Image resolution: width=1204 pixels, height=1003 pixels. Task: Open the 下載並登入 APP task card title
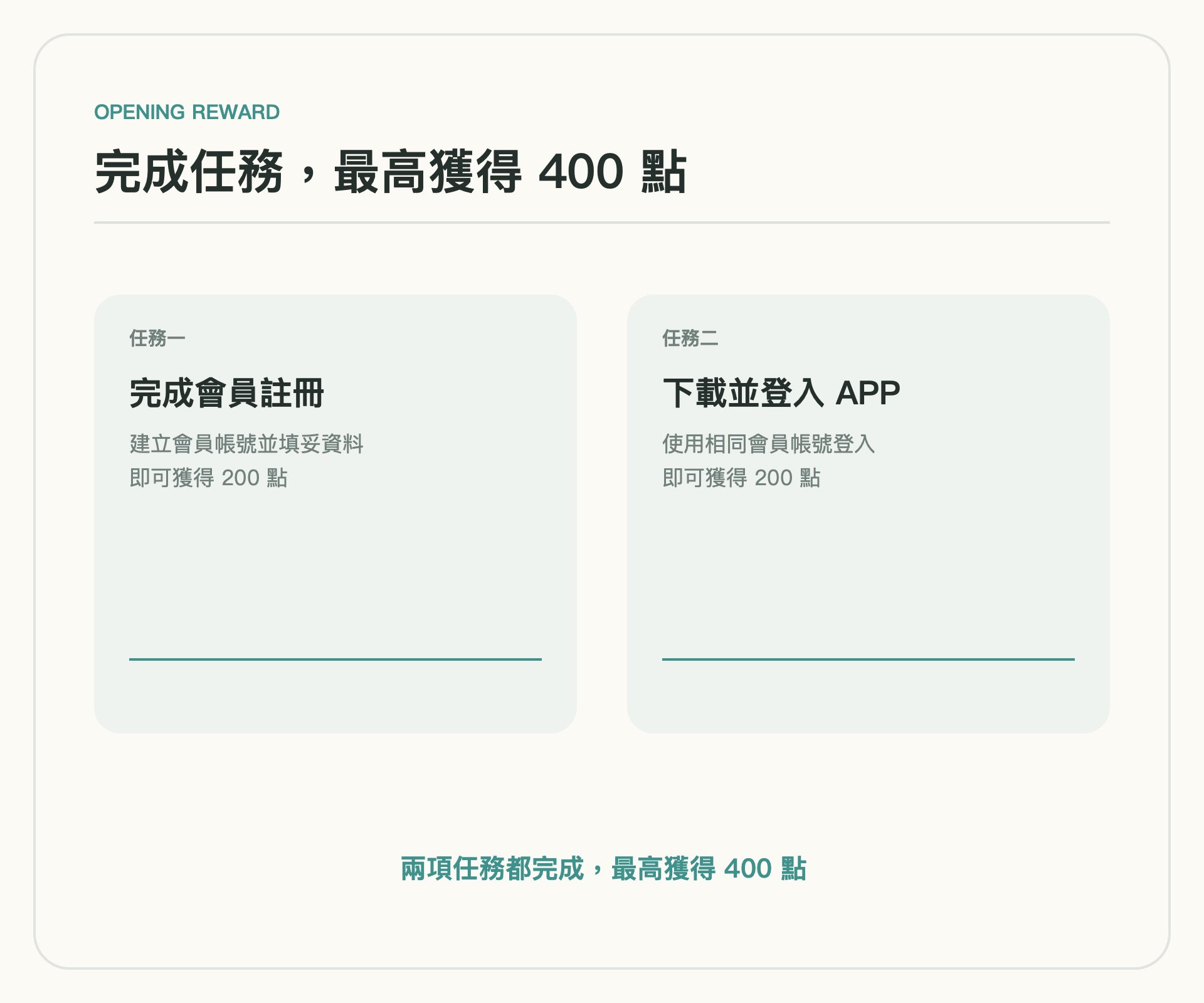point(781,393)
